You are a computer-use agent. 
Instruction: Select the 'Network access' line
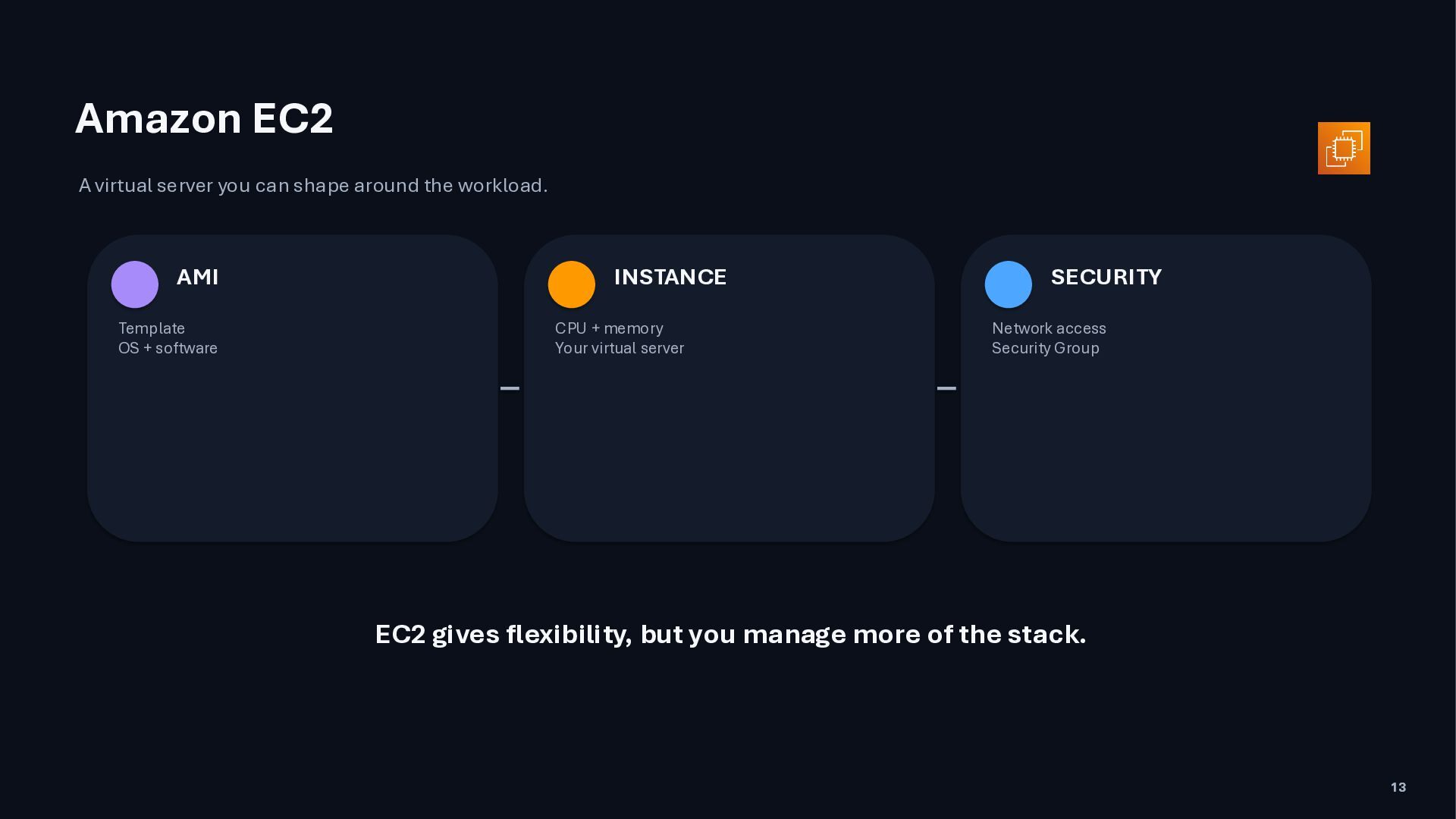(x=1049, y=328)
